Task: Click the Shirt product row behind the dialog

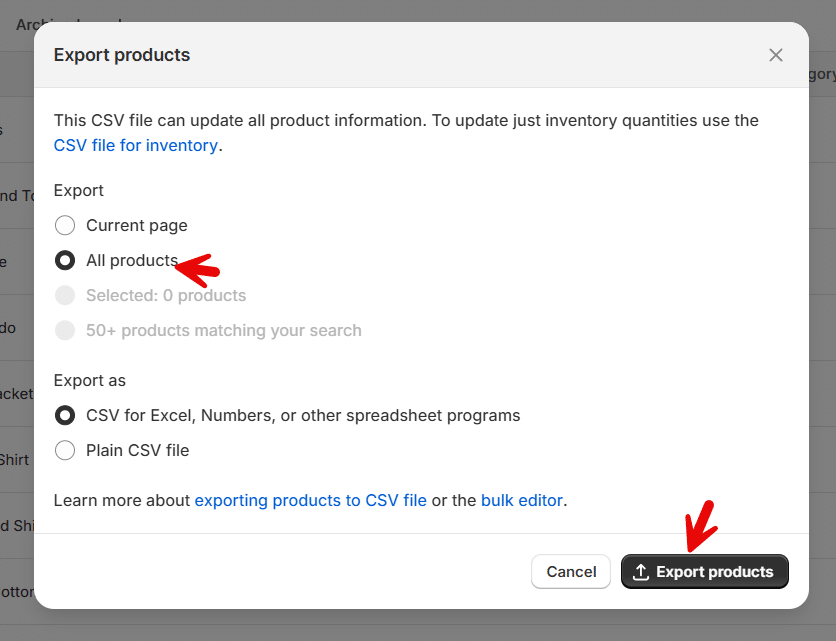Action: [15, 460]
